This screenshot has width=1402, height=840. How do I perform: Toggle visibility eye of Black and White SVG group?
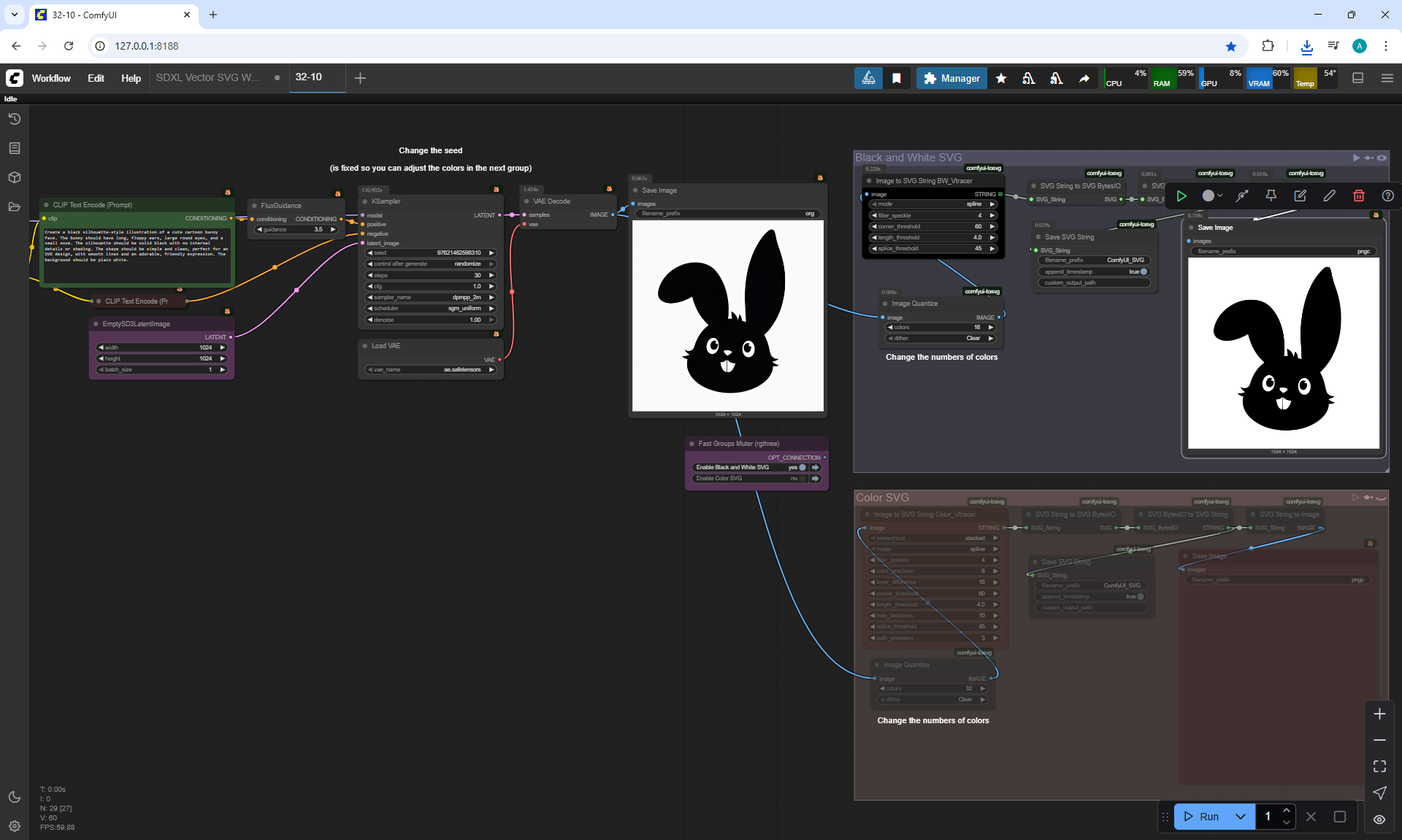click(1382, 158)
